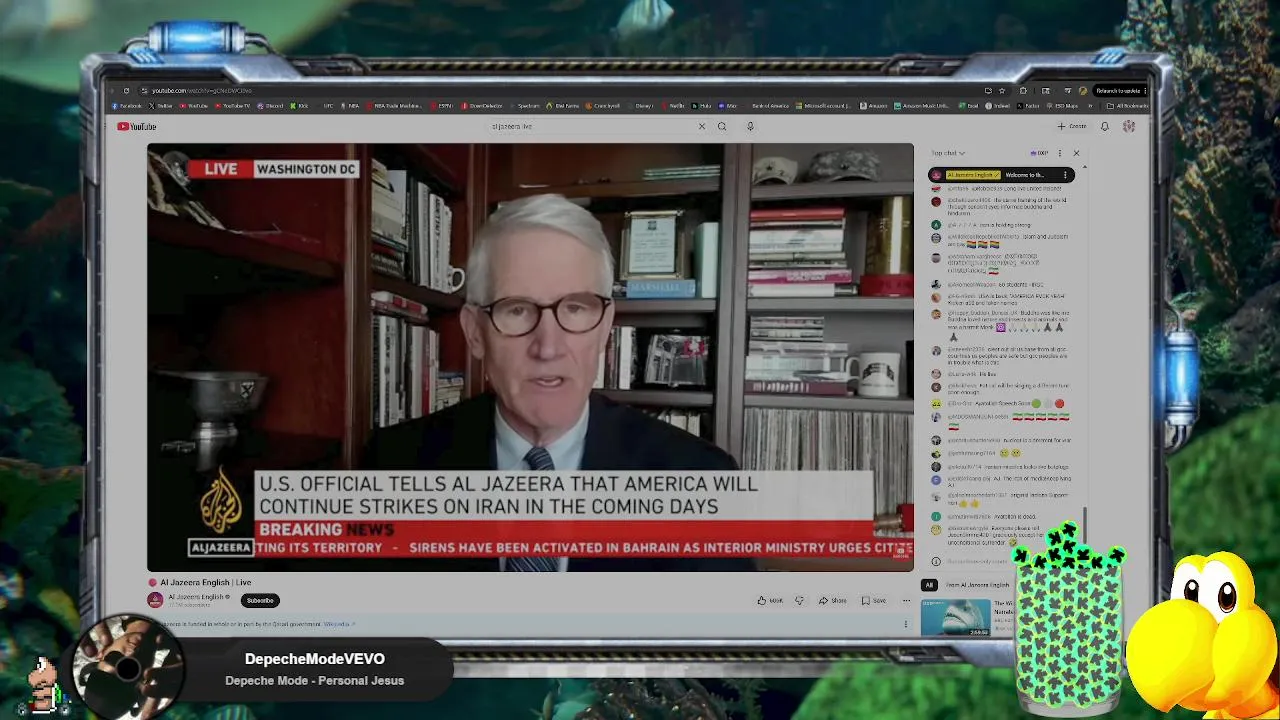The width and height of the screenshot is (1280, 720).
Task: Open the pinned Al Jazeera English message options
Action: click(1065, 175)
